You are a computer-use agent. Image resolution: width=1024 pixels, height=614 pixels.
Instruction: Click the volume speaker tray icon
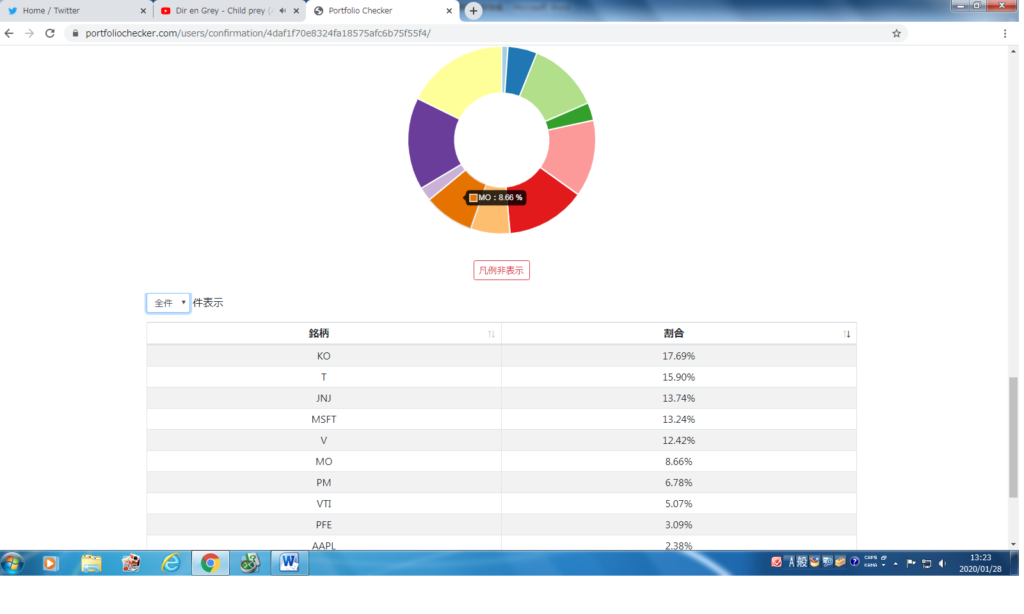tap(942, 563)
